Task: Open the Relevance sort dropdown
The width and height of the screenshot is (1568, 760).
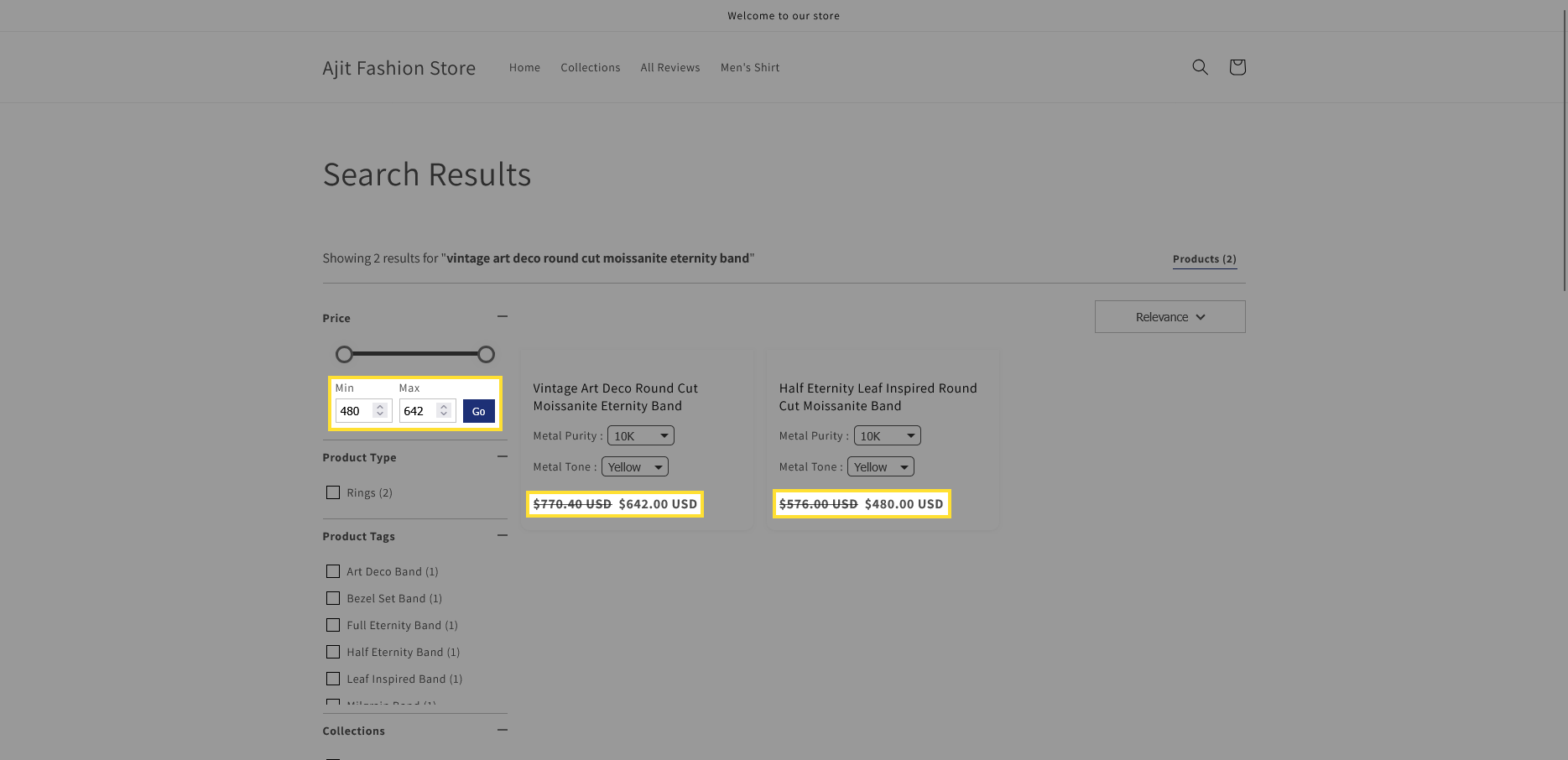Action: pyautogui.click(x=1169, y=317)
